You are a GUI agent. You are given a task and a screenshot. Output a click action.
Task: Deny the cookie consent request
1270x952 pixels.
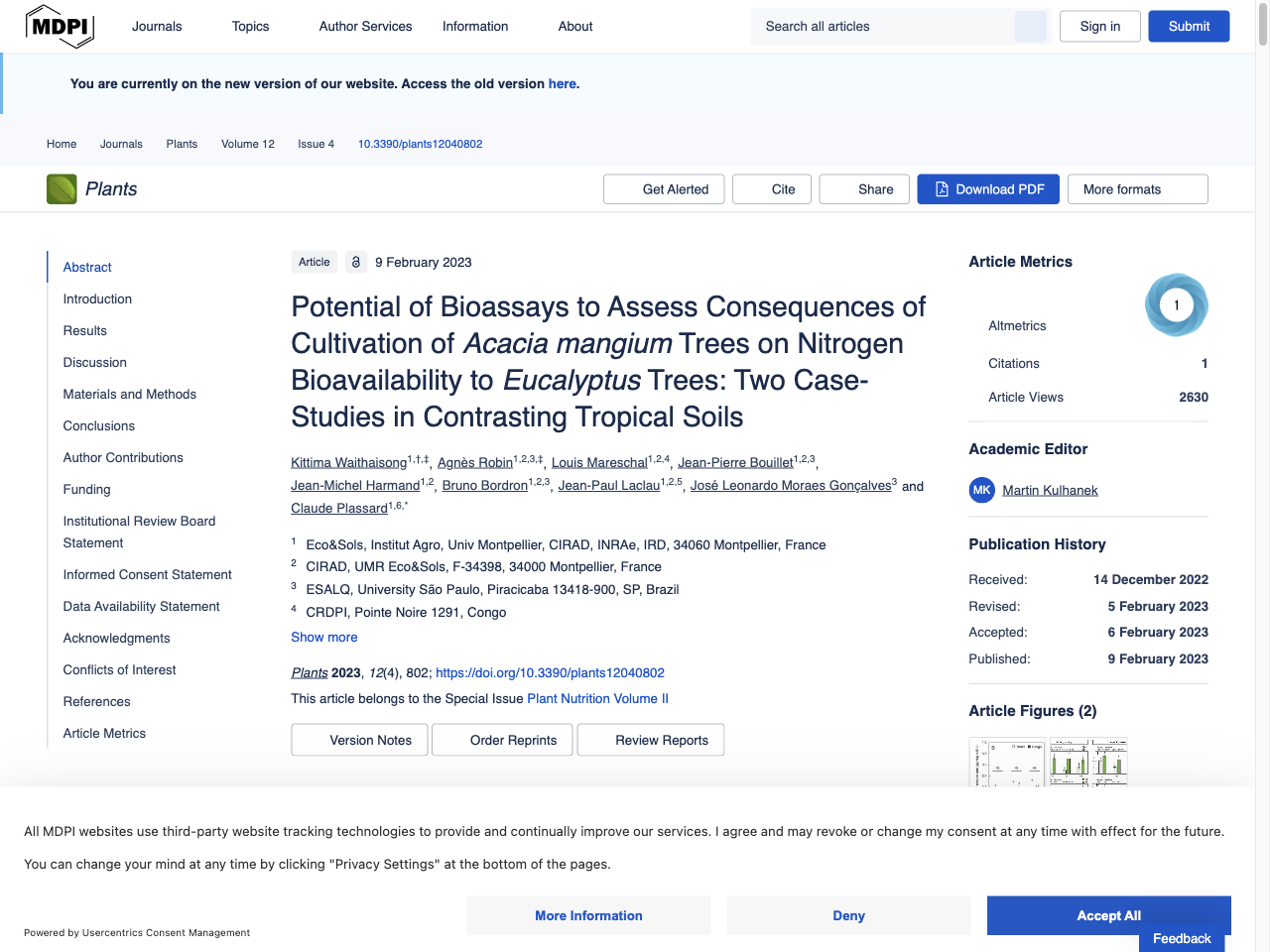point(848,915)
